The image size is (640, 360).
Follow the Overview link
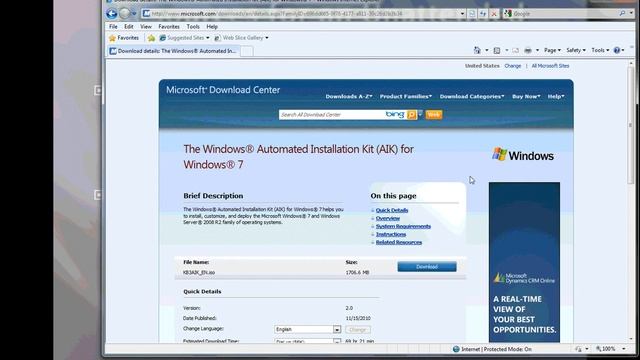click(388, 218)
